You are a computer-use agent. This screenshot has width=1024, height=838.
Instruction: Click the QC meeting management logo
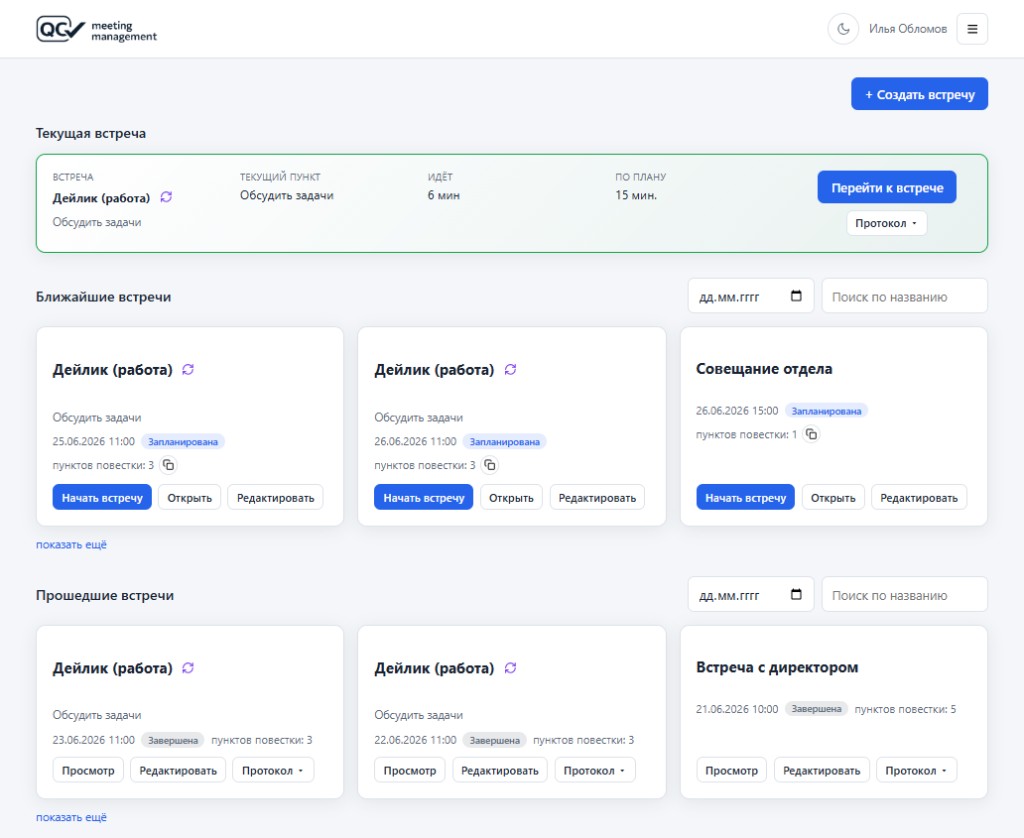[97, 29]
